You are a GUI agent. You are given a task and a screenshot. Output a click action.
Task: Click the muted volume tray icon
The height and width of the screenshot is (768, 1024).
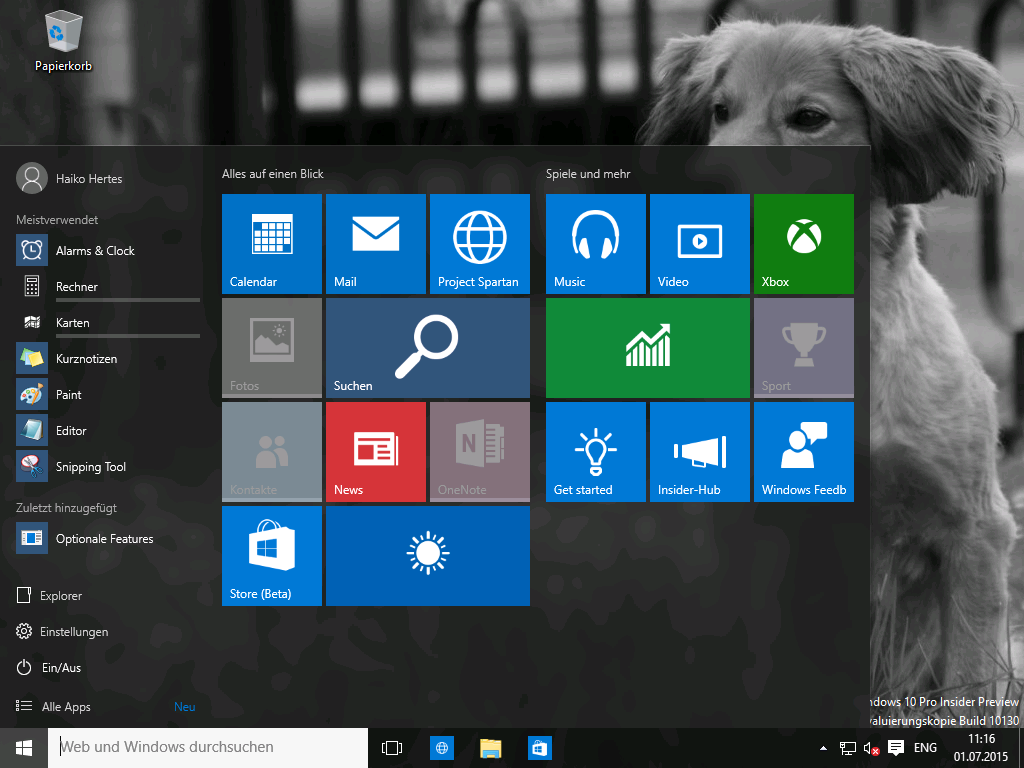[x=871, y=748]
